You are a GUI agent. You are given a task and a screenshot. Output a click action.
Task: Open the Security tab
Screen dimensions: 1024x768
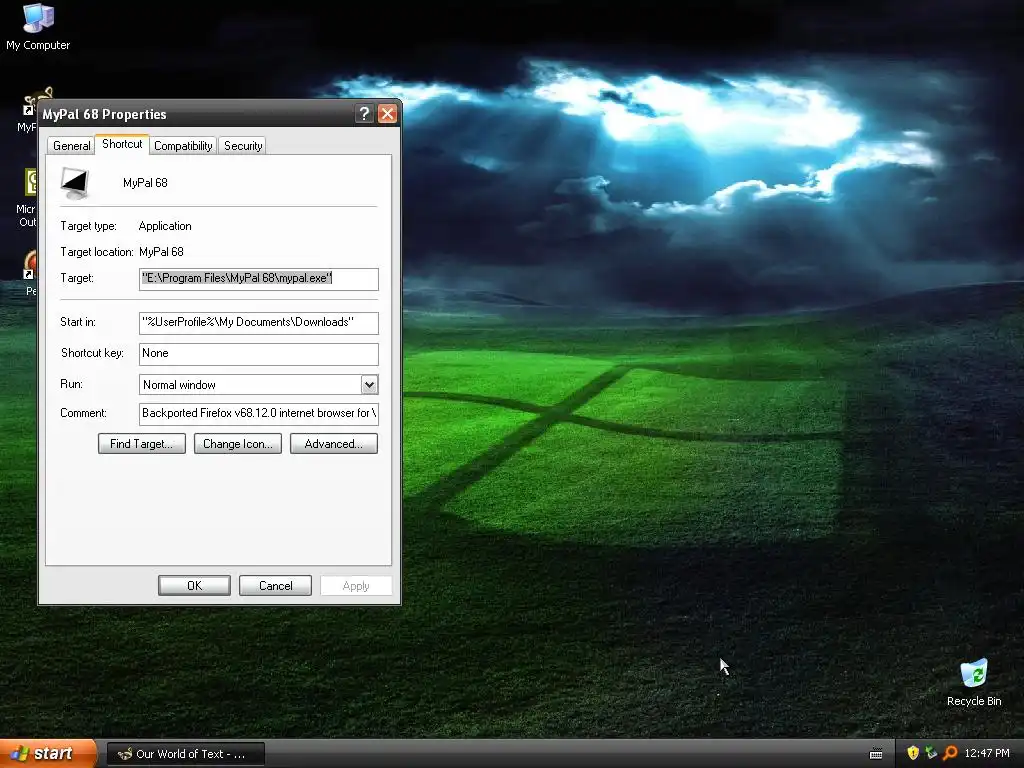click(x=243, y=146)
